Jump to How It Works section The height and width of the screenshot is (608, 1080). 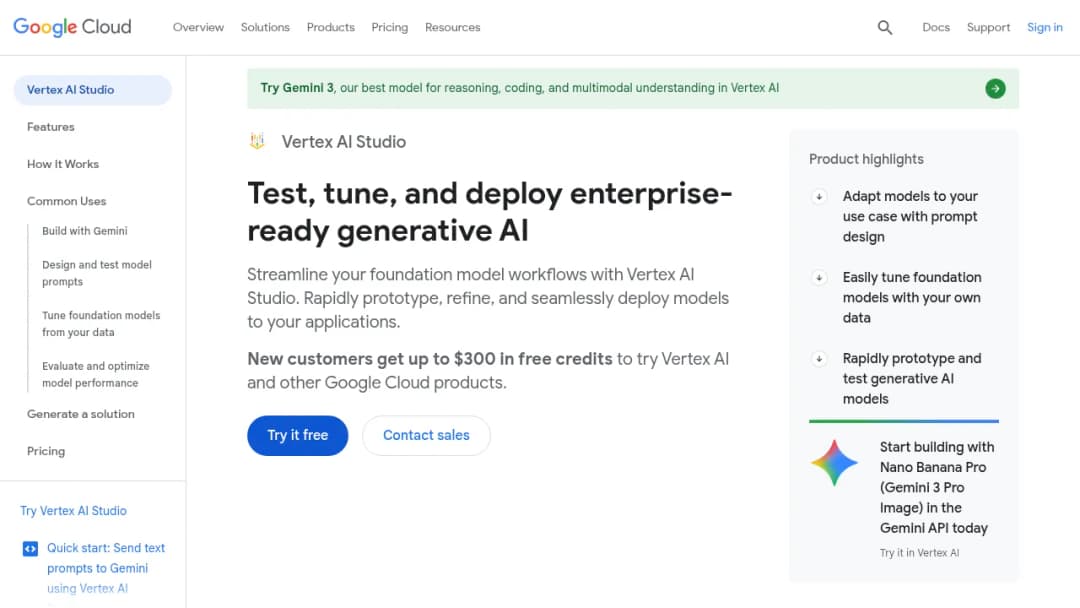(x=63, y=164)
